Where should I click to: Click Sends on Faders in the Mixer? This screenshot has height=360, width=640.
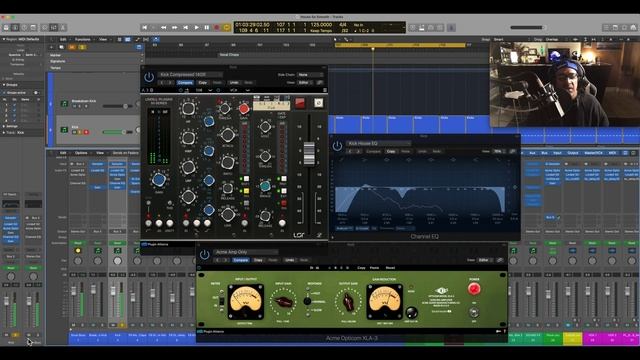point(126,153)
